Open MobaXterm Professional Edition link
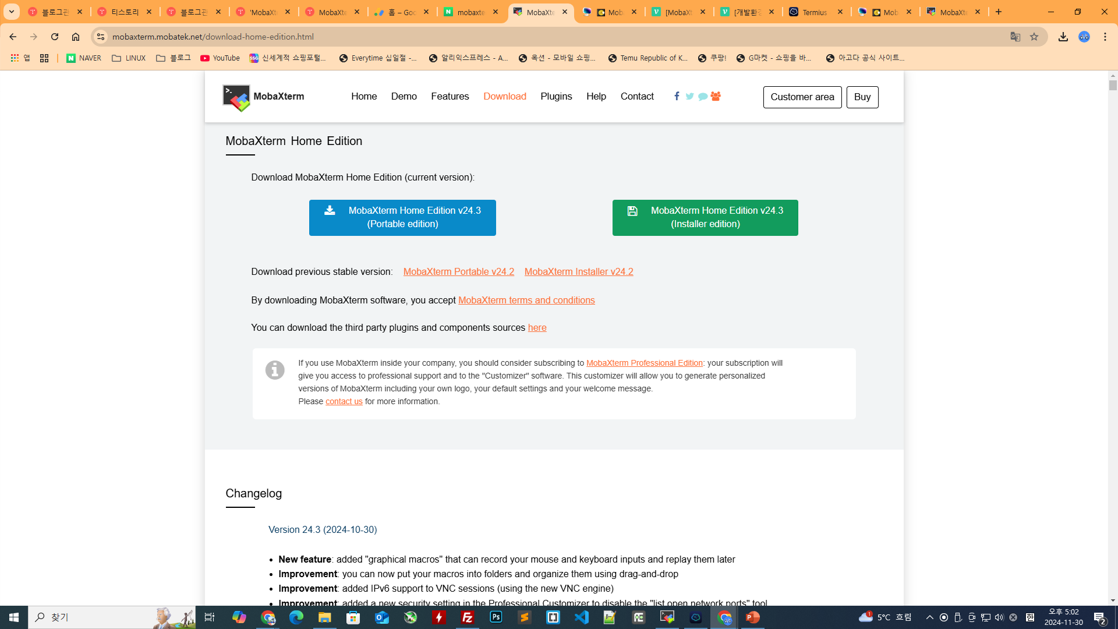The width and height of the screenshot is (1118, 629). (645, 363)
